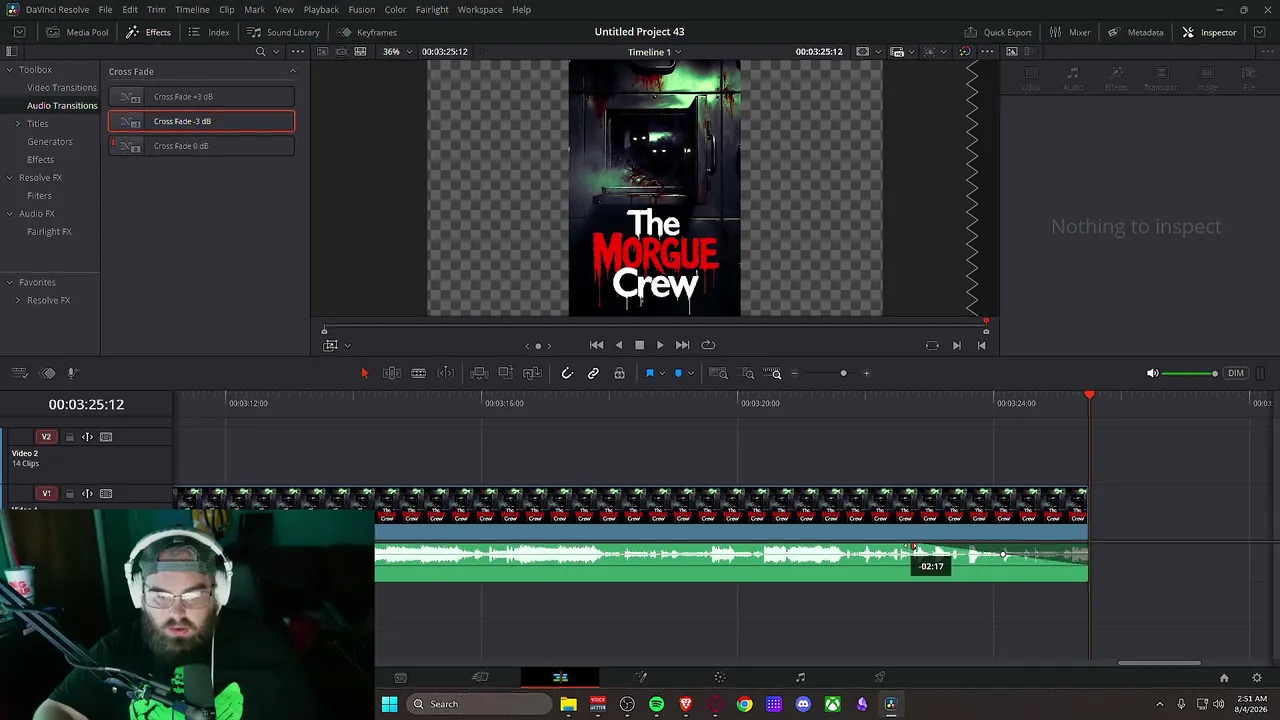
Task: Select the Cross Fade +3 dB transition
Action: [202, 97]
